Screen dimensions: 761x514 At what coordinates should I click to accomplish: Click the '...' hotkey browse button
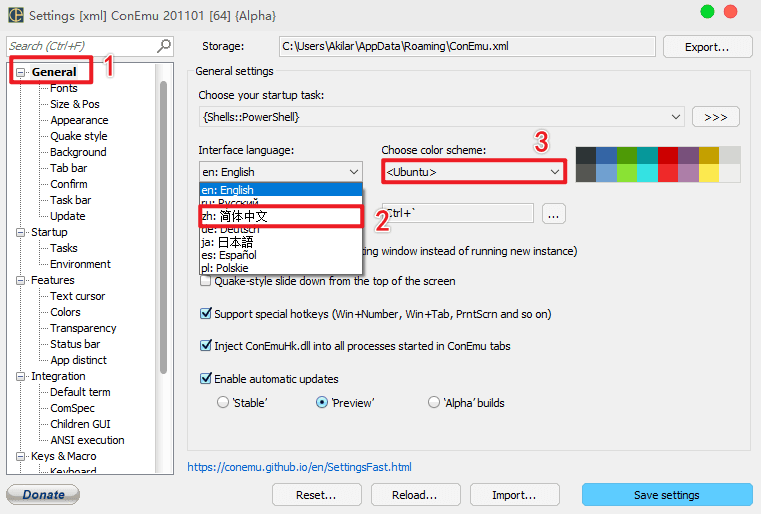[x=554, y=213]
